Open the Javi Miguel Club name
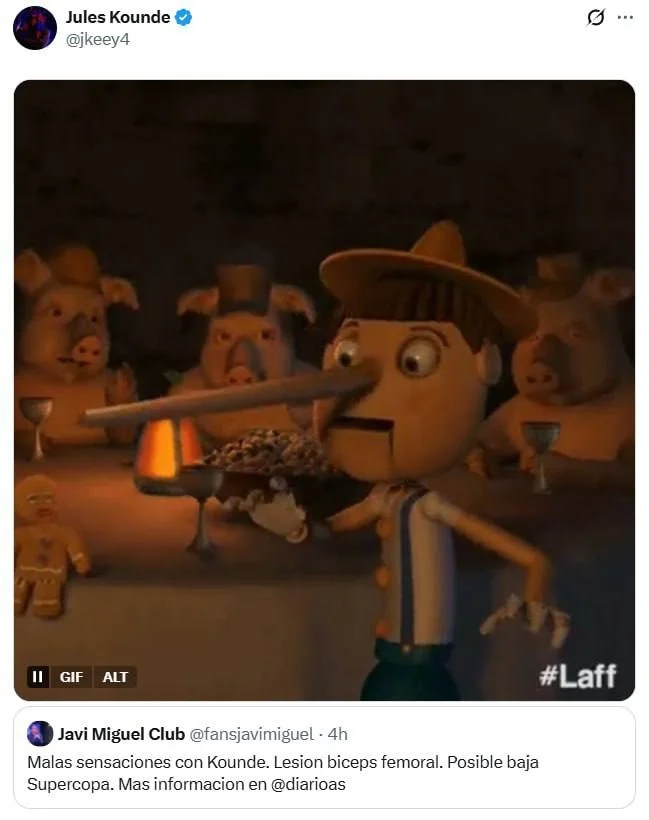The height and width of the screenshot is (820, 649). 121,734
